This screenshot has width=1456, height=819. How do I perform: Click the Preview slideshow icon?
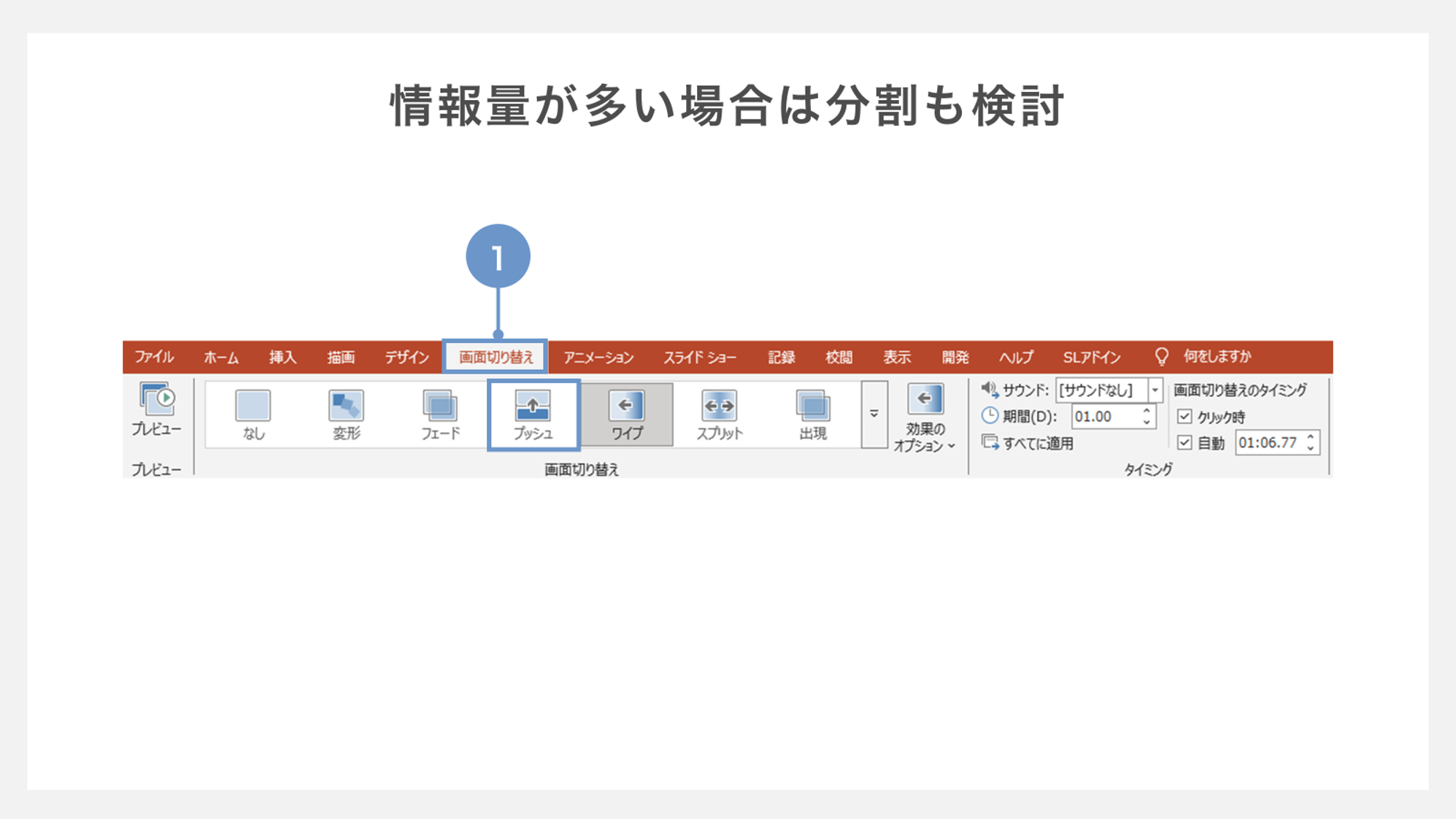[156, 400]
